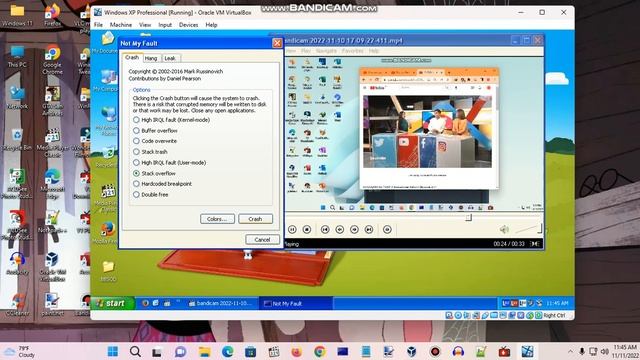Click the step backward media button

pos(340,230)
